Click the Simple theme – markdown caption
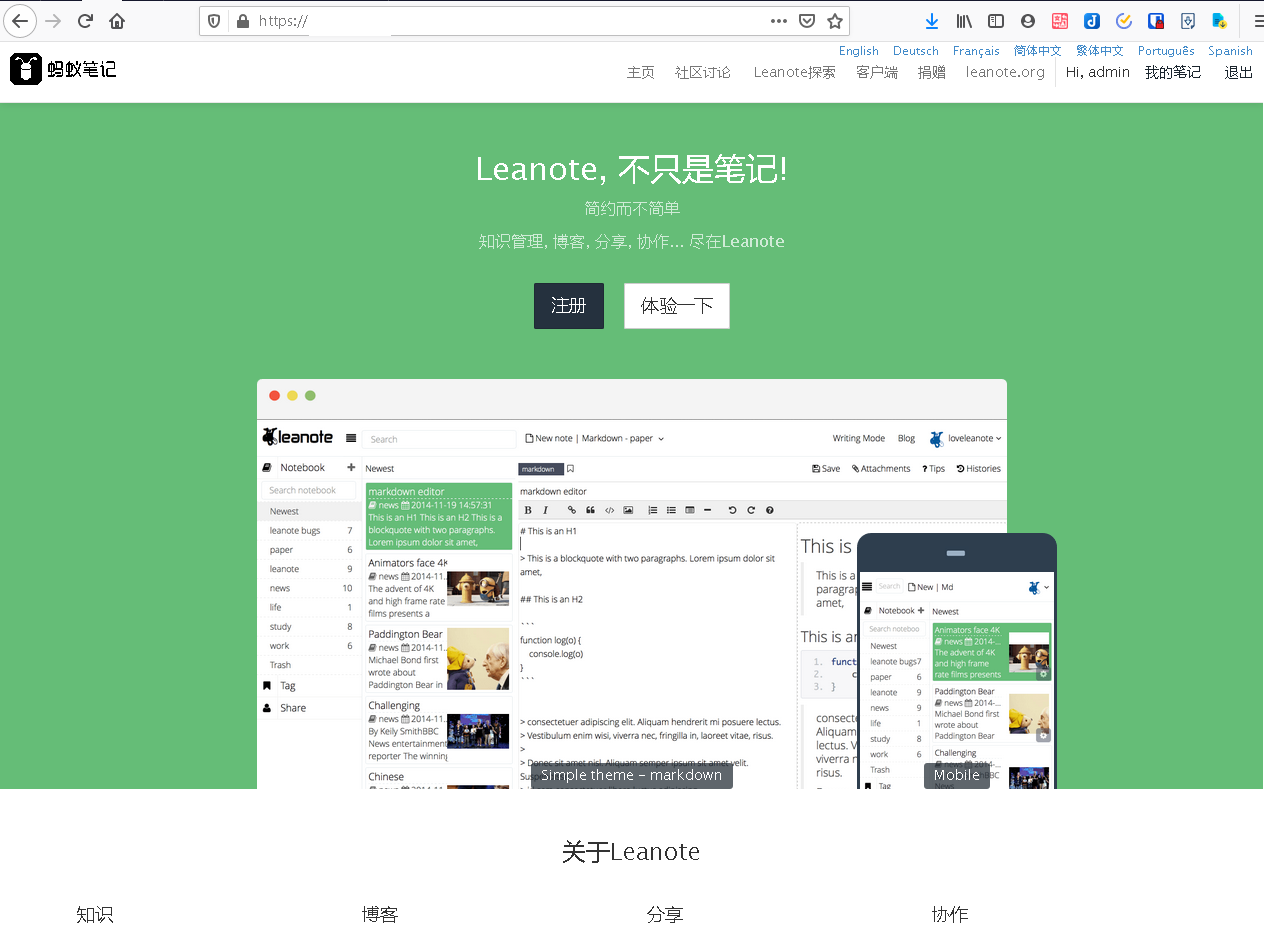Viewport: 1264px width, 932px height. pyautogui.click(x=631, y=776)
